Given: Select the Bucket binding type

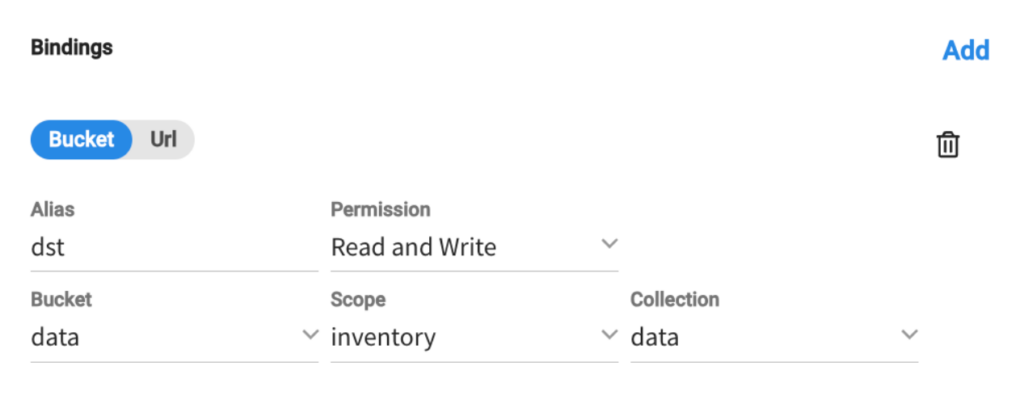Looking at the screenshot, I should pos(82,139).
